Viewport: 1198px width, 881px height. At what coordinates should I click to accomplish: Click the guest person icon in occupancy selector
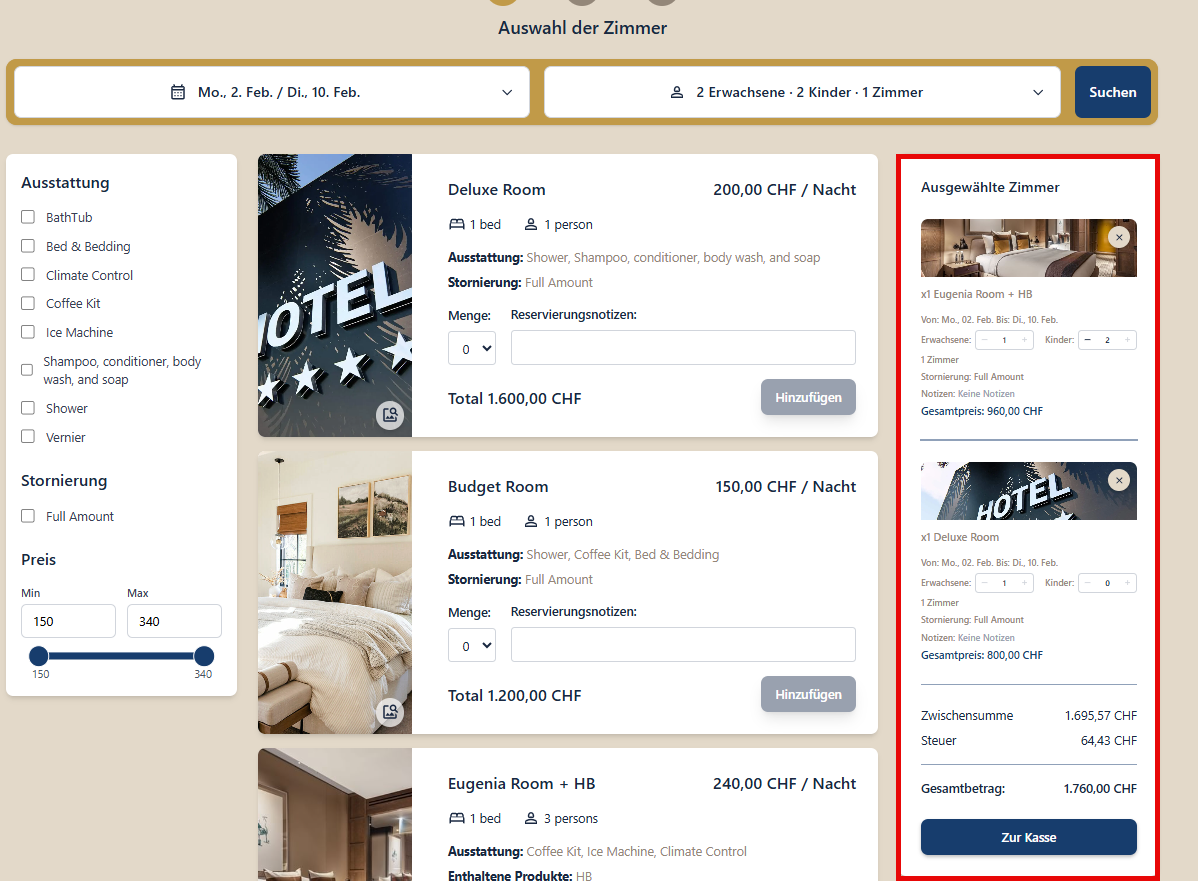click(677, 92)
